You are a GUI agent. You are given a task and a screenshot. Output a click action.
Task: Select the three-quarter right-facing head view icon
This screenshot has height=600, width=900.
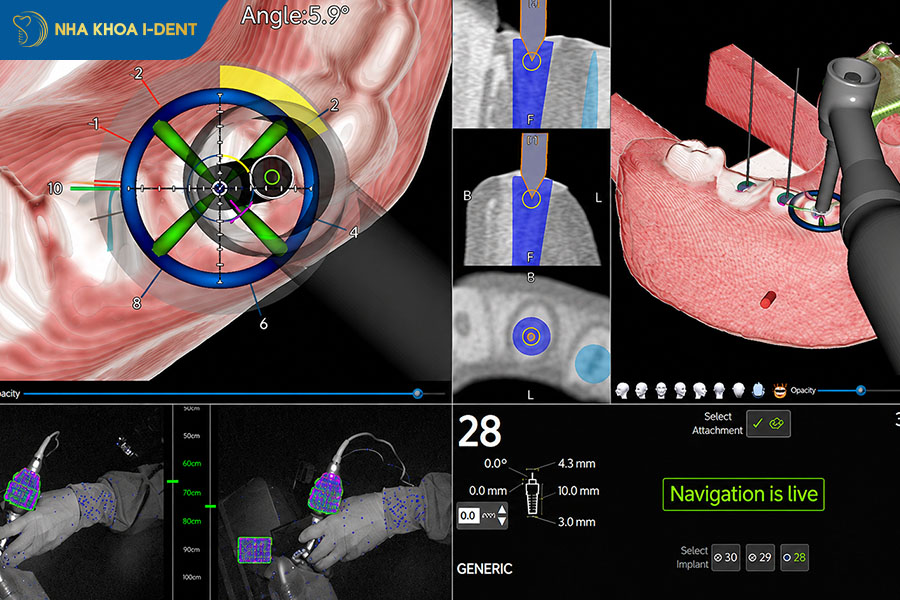click(681, 390)
